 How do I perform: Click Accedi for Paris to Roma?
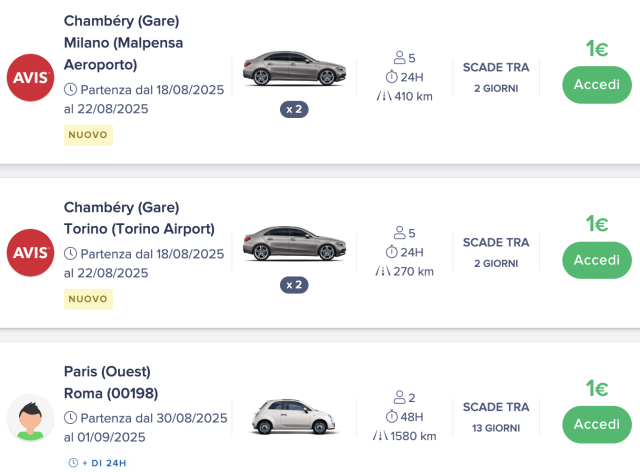[597, 424]
